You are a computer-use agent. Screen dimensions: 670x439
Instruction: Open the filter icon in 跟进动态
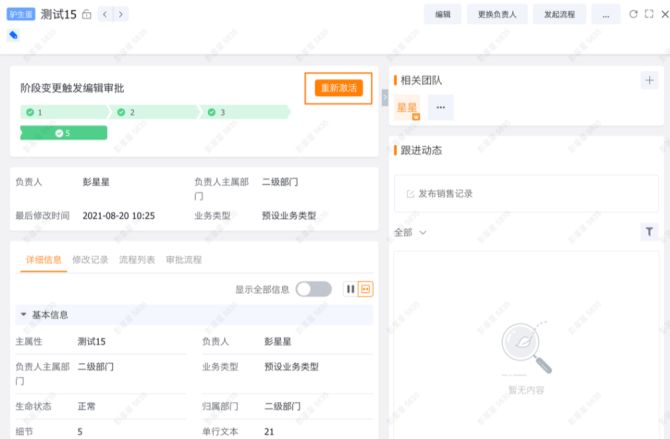click(x=648, y=232)
